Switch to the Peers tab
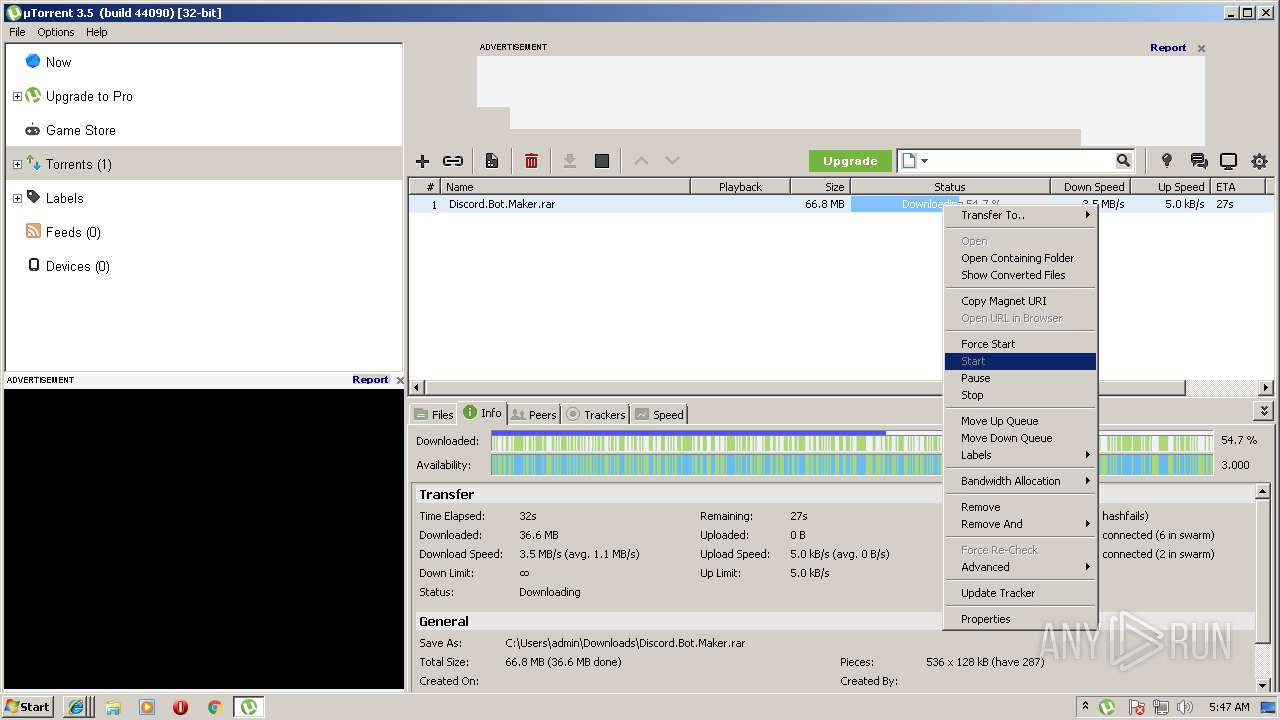Viewport: 1280px width, 720px height. [533, 414]
